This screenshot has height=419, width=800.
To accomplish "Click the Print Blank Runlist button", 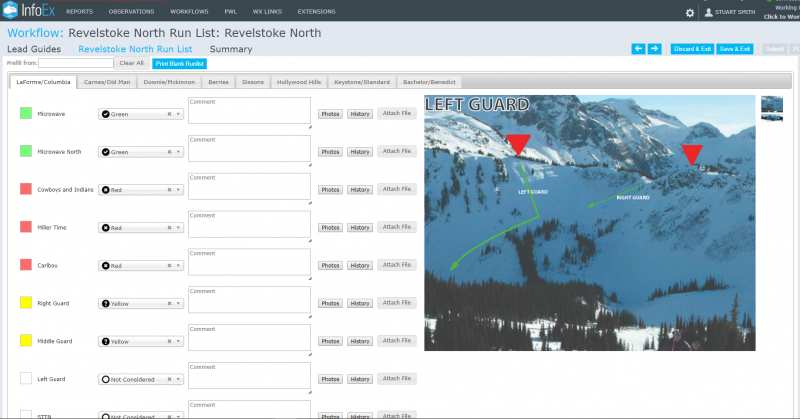I will coord(180,64).
